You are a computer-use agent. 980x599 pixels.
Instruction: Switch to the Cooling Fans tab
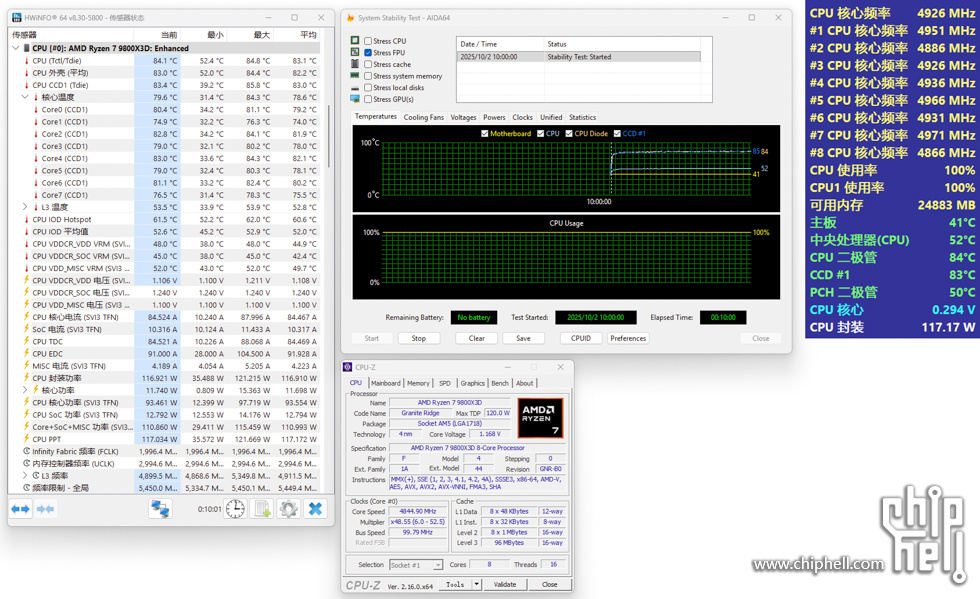point(423,117)
